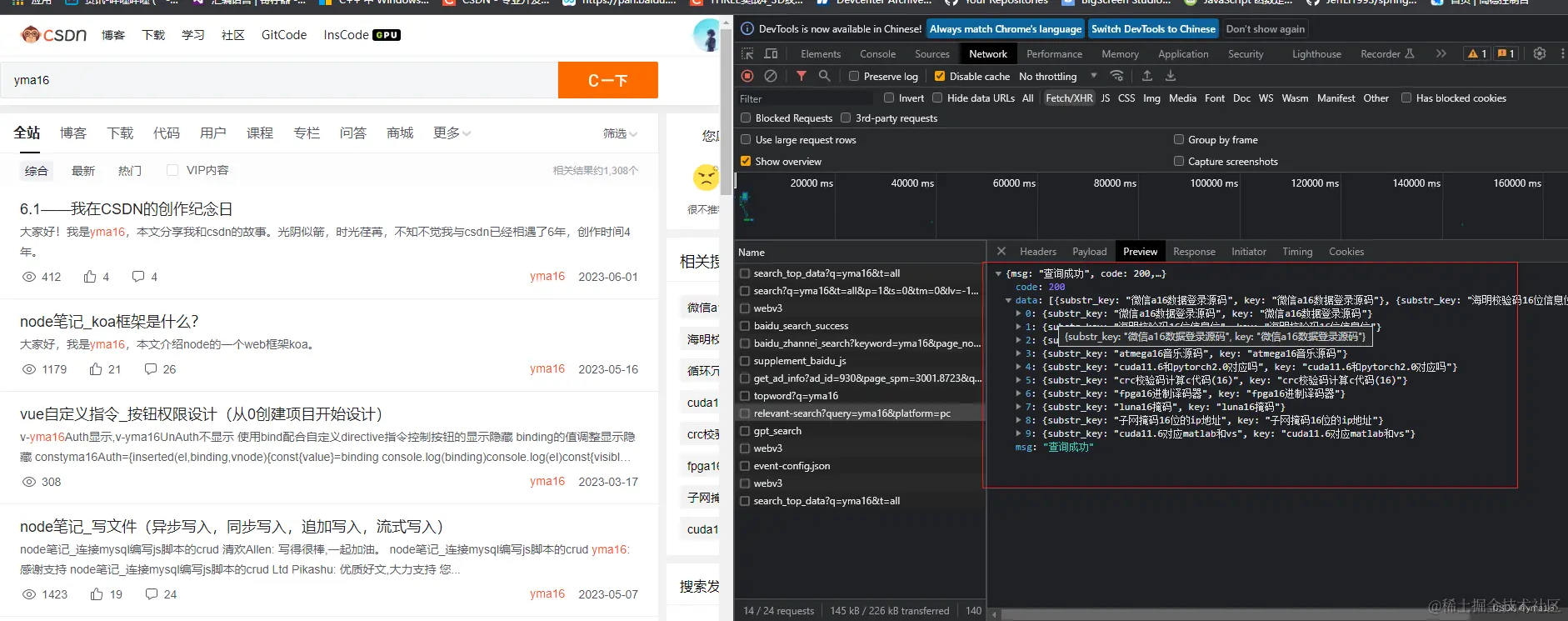The height and width of the screenshot is (621, 1568).
Task: Close the request details pane
Action: (x=1001, y=251)
